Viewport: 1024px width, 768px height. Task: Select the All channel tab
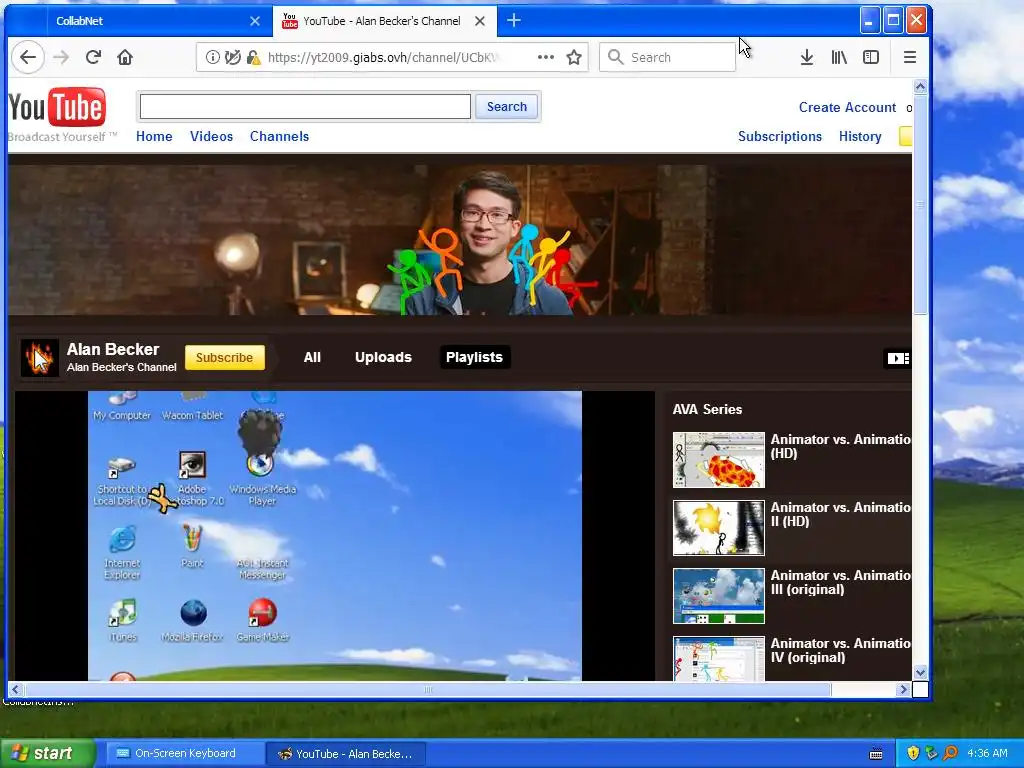tap(312, 357)
